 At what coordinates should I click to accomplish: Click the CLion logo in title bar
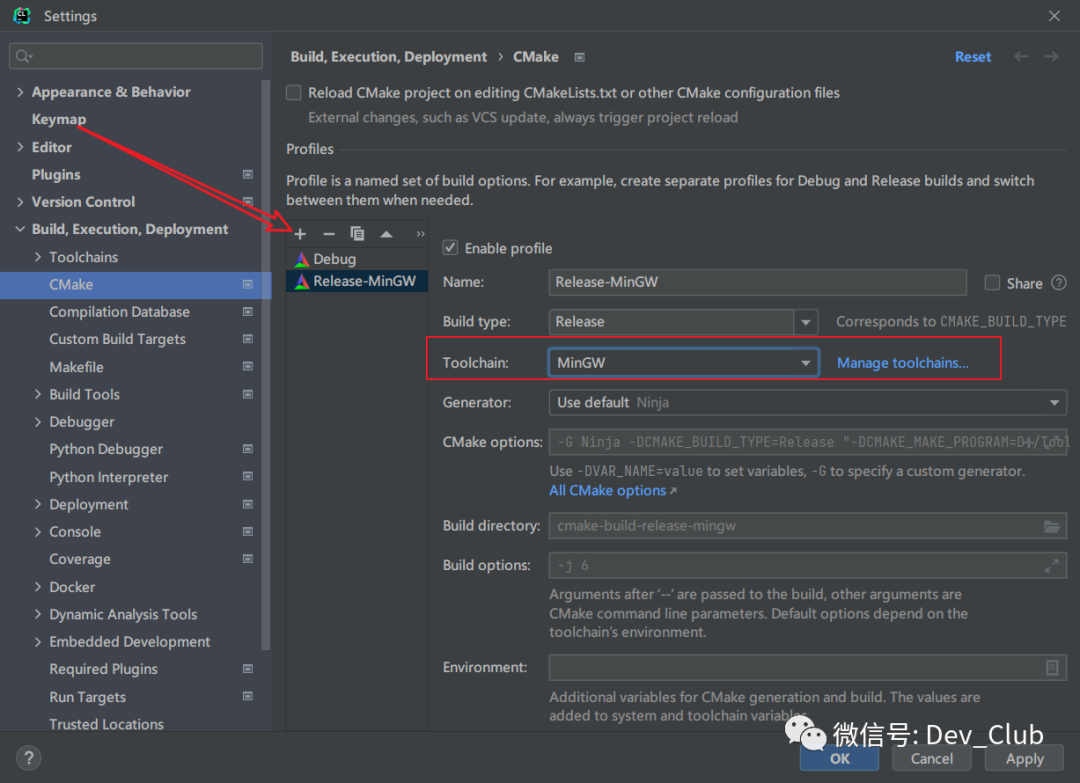coord(22,15)
